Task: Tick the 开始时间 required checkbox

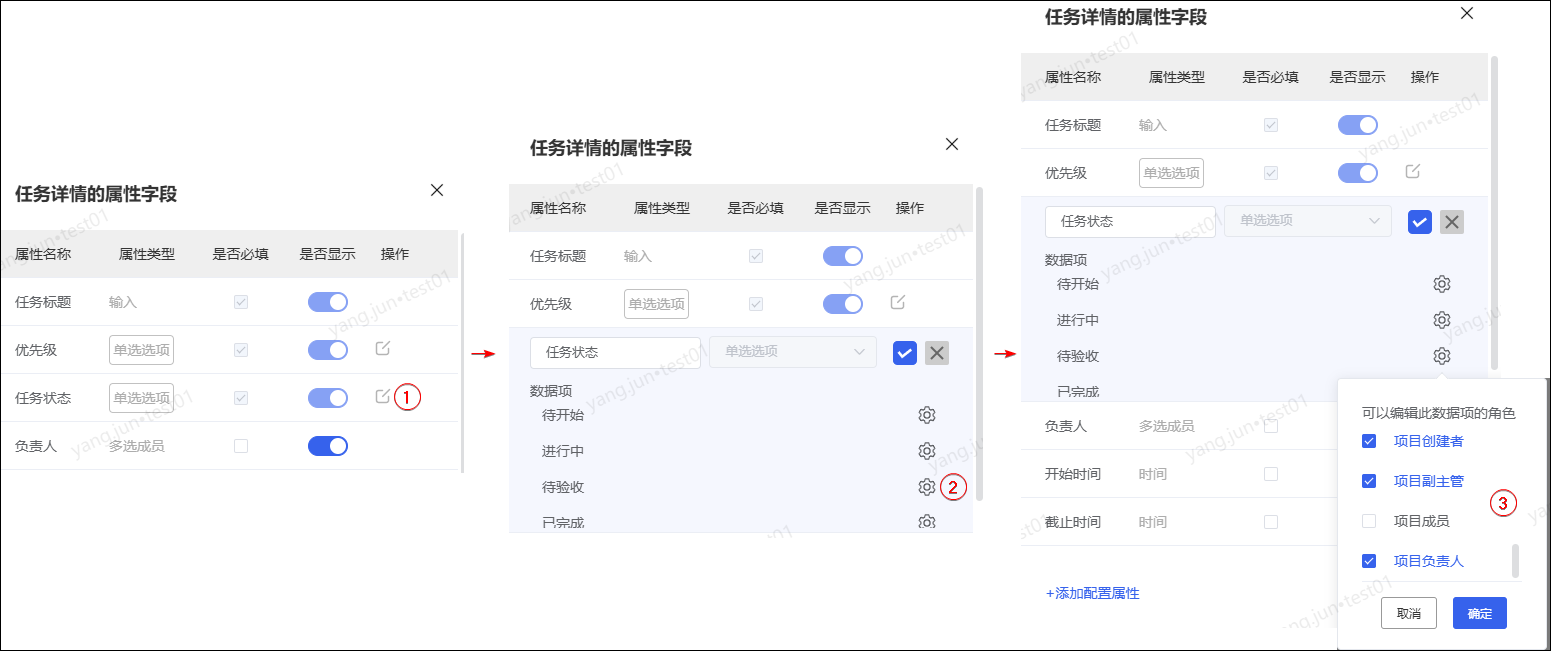Action: pyautogui.click(x=1271, y=474)
